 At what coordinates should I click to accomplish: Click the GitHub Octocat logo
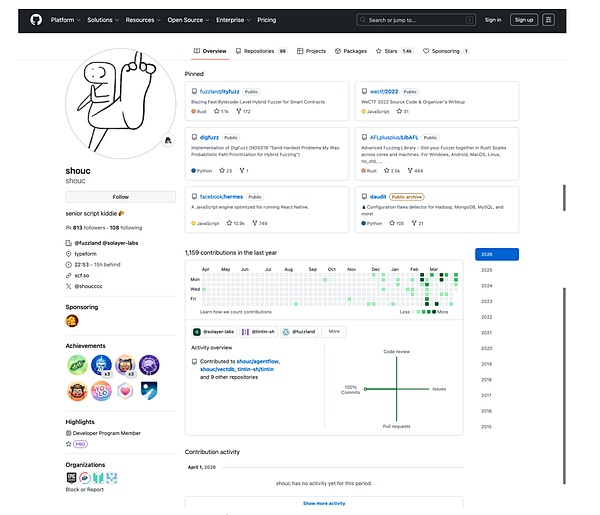click(x=35, y=19)
